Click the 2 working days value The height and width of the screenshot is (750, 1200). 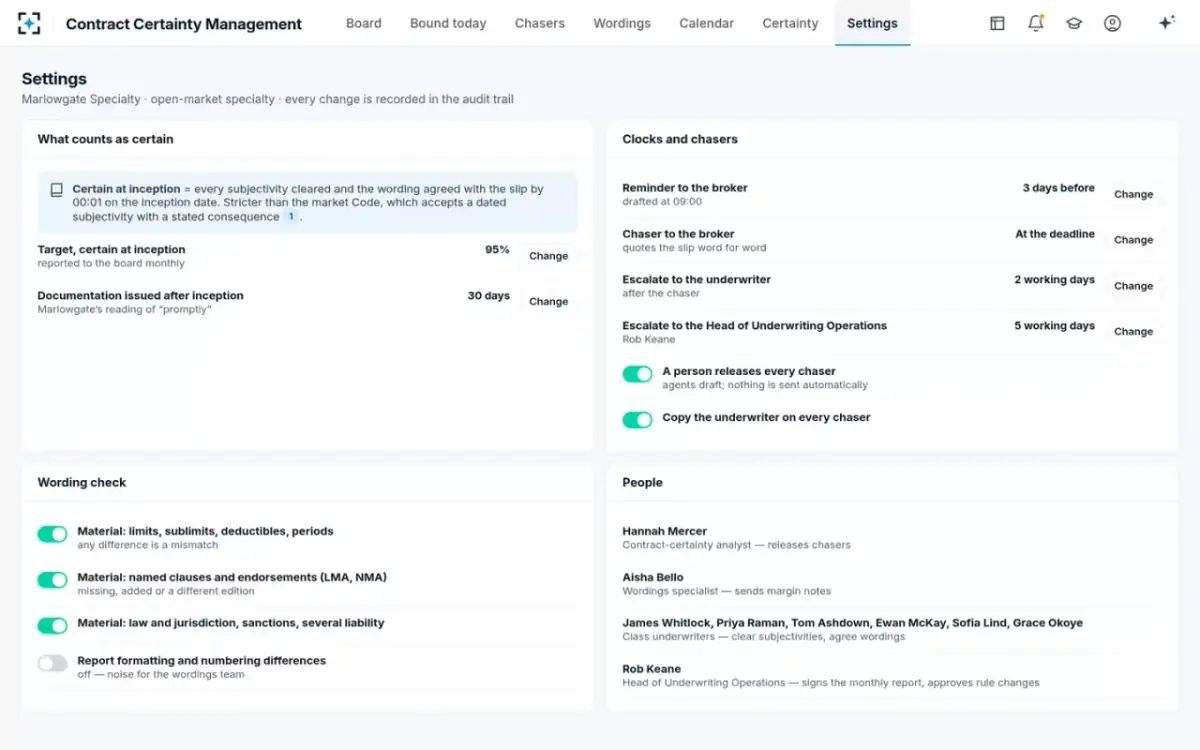point(1055,280)
